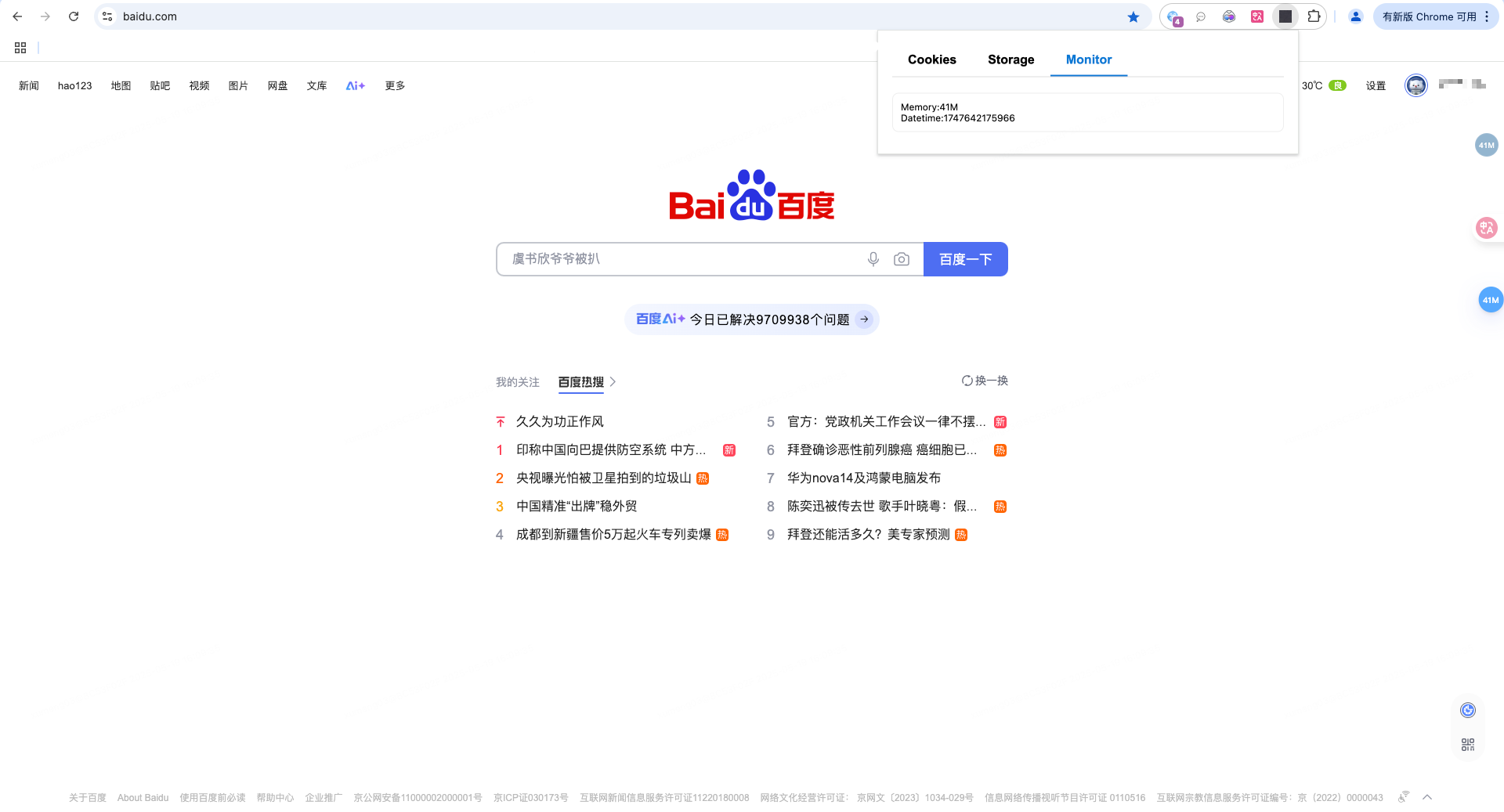Click Memory:41M text in Monitor panel
This screenshot has width=1504, height=812.
click(x=929, y=107)
